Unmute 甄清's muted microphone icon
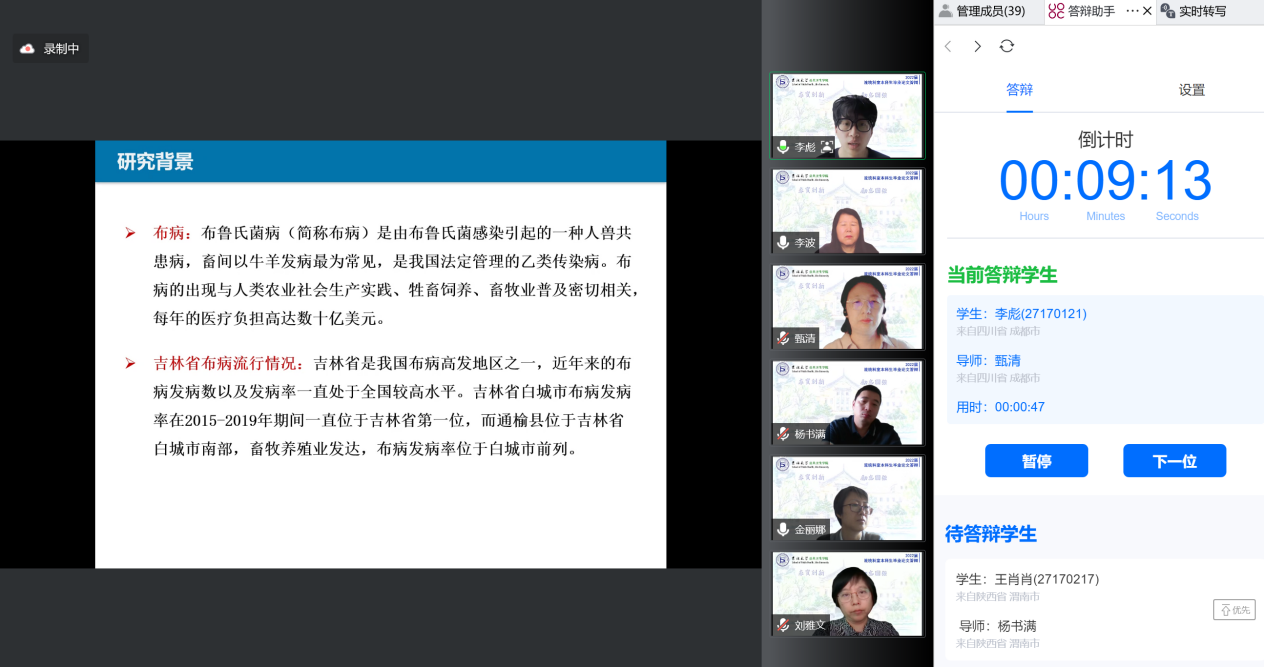The image size is (1264, 667). 784,338
